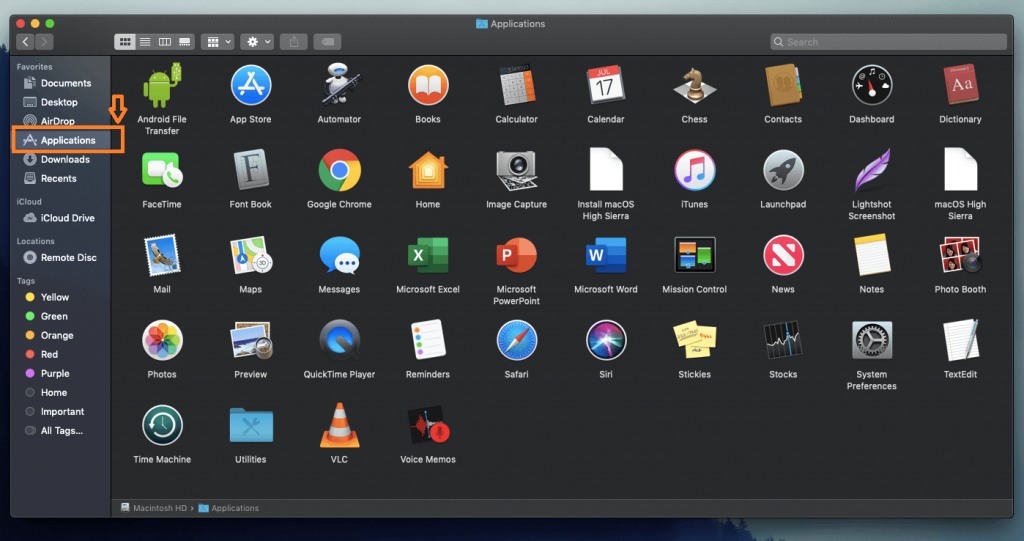
Task: Open Microsoft PowerPoint
Action: [x=517, y=255]
